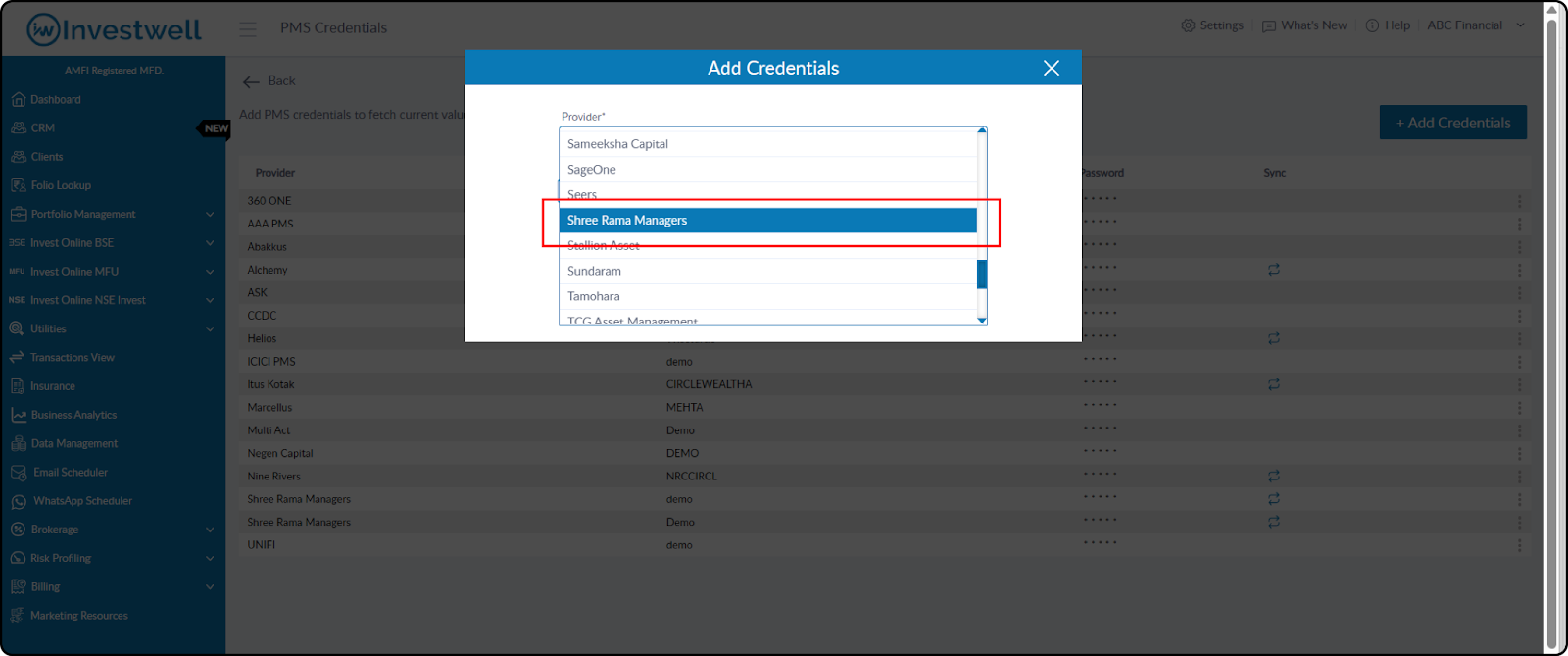Open three-dot menu for UNIFI row
Viewport: 1568px width, 656px height.
pyautogui.click(x=1520, y=545)
